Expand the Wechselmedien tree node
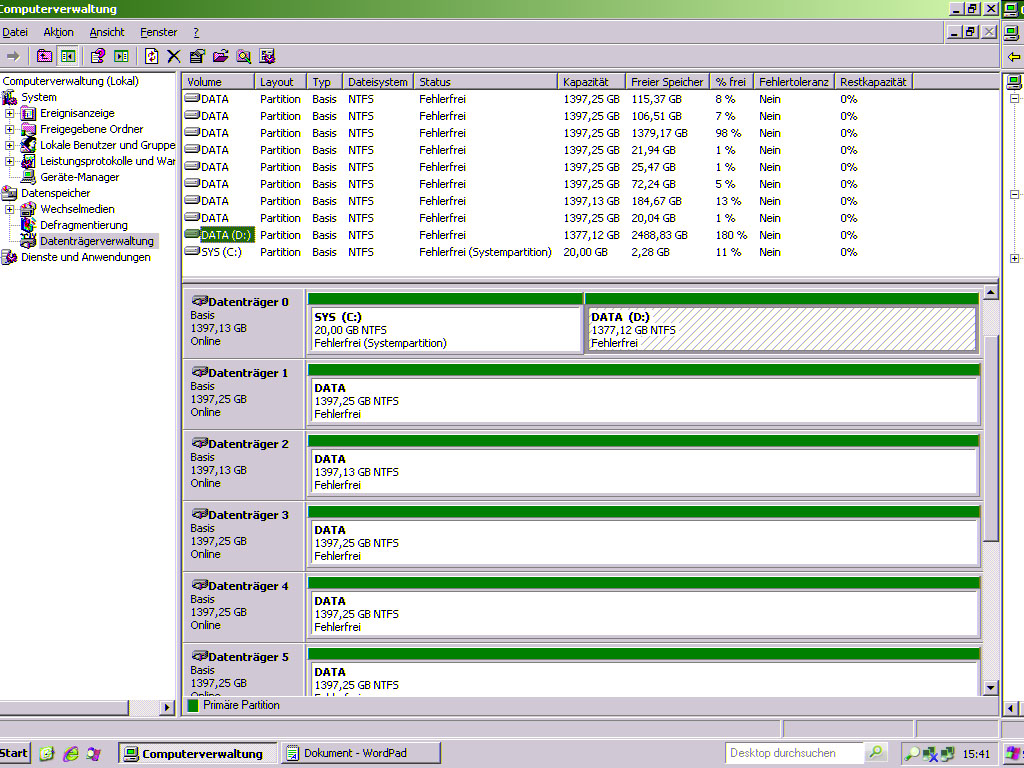This screenshot has width=1024, height=768. (x=10, y=209)
